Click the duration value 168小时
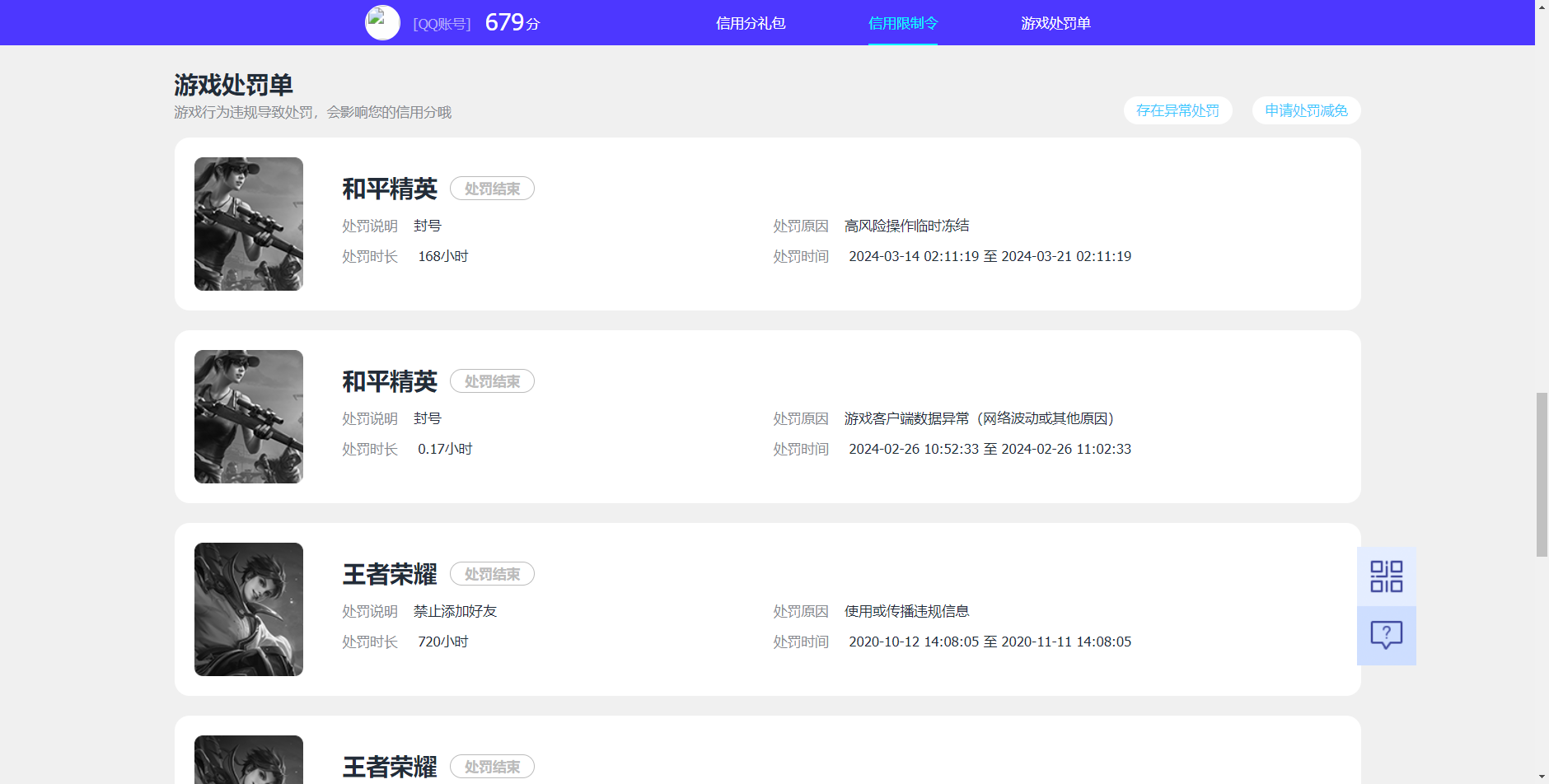 click(x=443, y=256)
